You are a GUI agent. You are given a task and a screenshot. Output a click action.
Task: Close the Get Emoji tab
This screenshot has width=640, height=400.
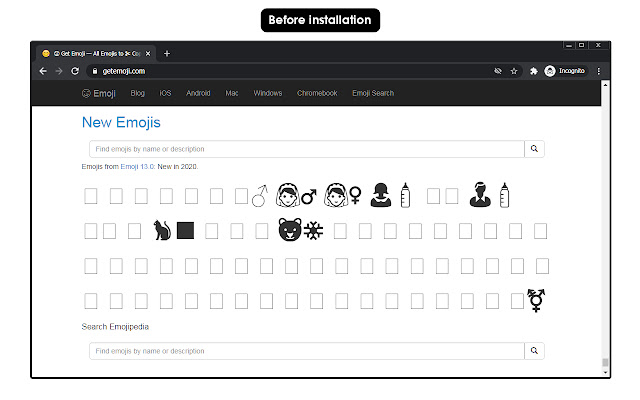tap(148, 53)
